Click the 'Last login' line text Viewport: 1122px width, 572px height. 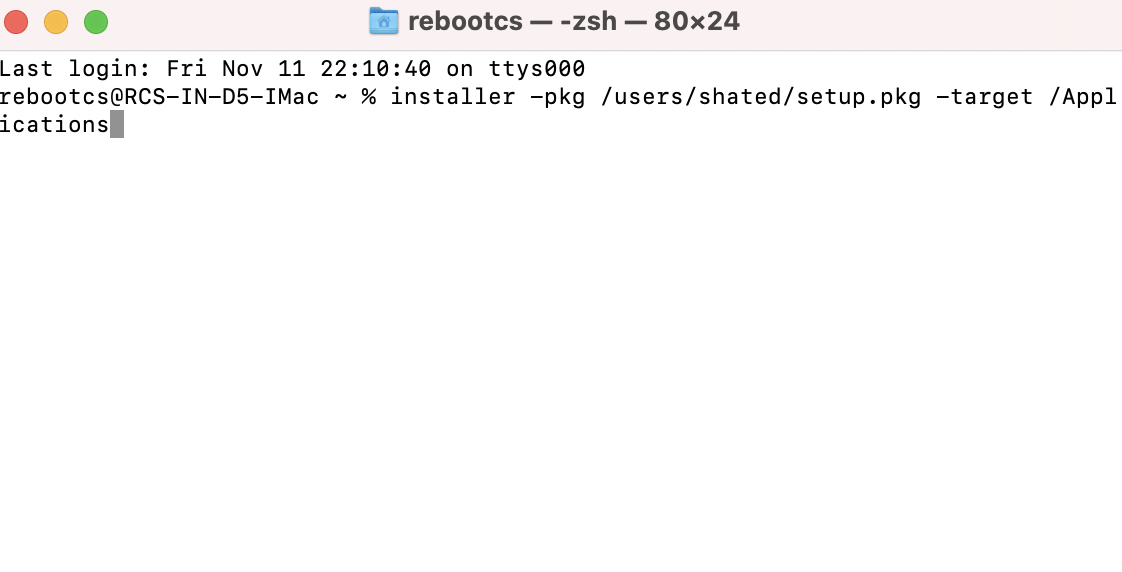click(x=293, y=69)
